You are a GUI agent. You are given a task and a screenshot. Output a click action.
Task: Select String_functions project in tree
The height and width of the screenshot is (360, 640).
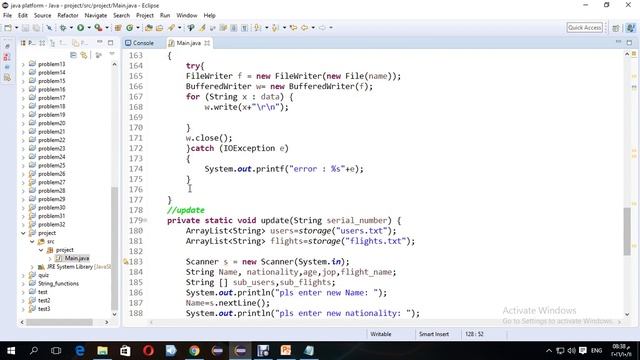tap(58, 284)
